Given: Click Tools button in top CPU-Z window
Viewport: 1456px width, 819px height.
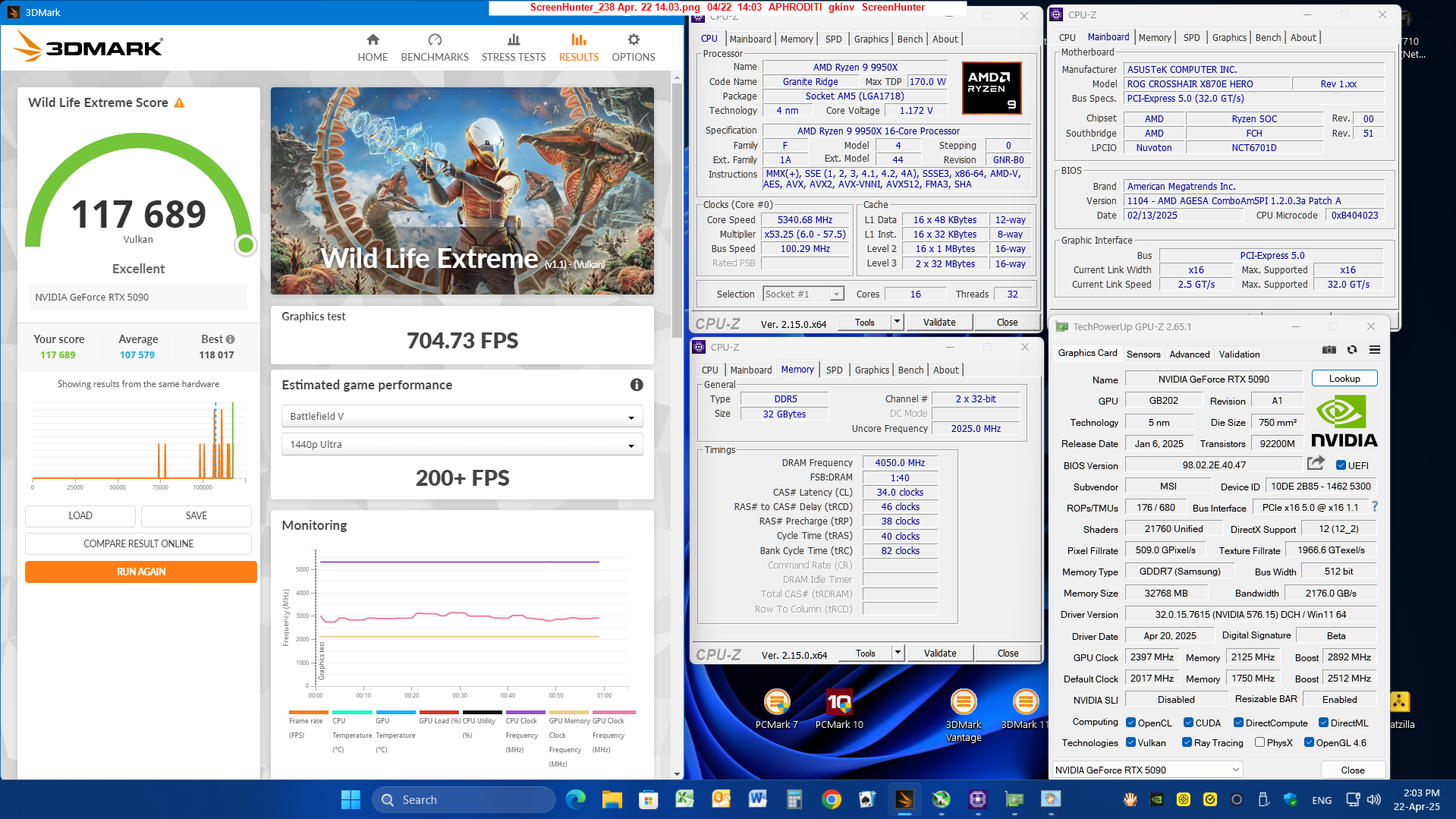Looking at the screenshot, I should (864, 322).
